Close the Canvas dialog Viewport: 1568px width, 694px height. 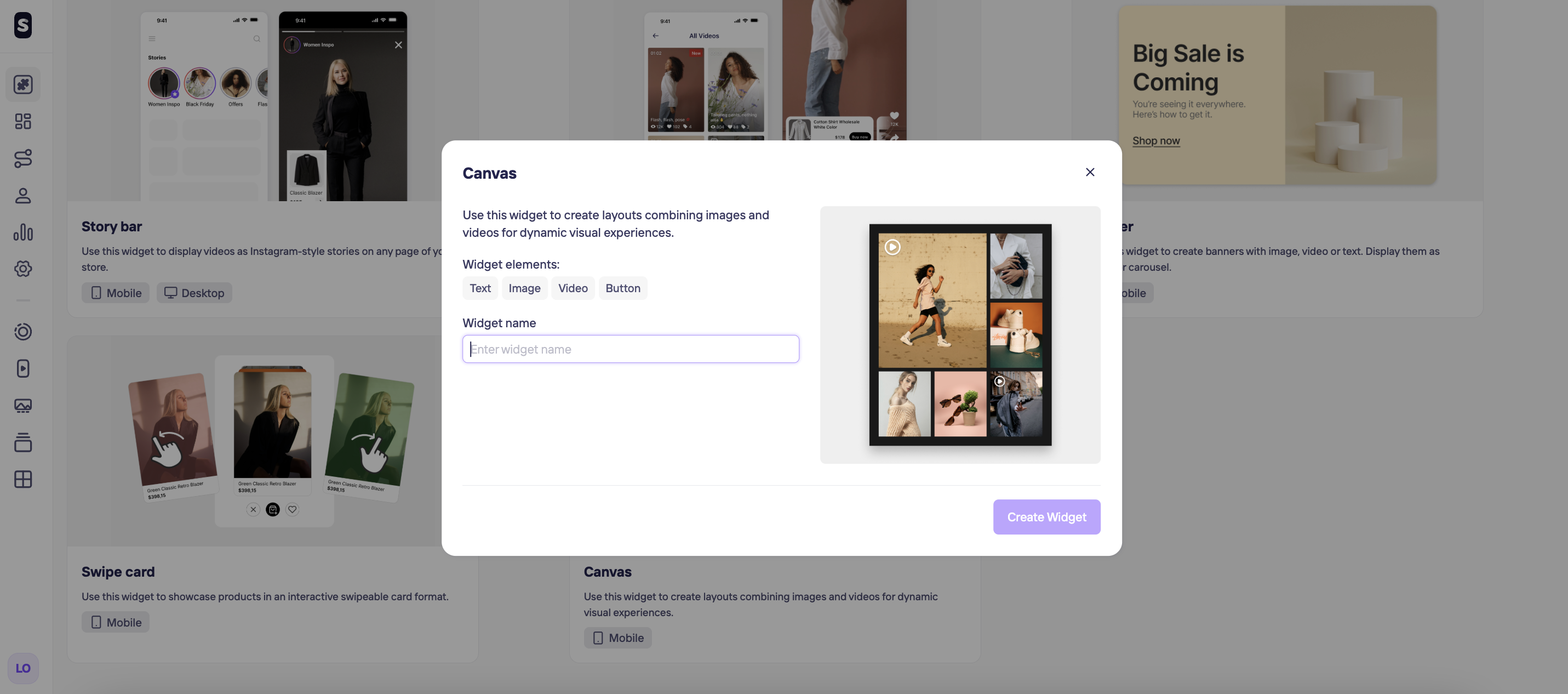pos(1090,173)
